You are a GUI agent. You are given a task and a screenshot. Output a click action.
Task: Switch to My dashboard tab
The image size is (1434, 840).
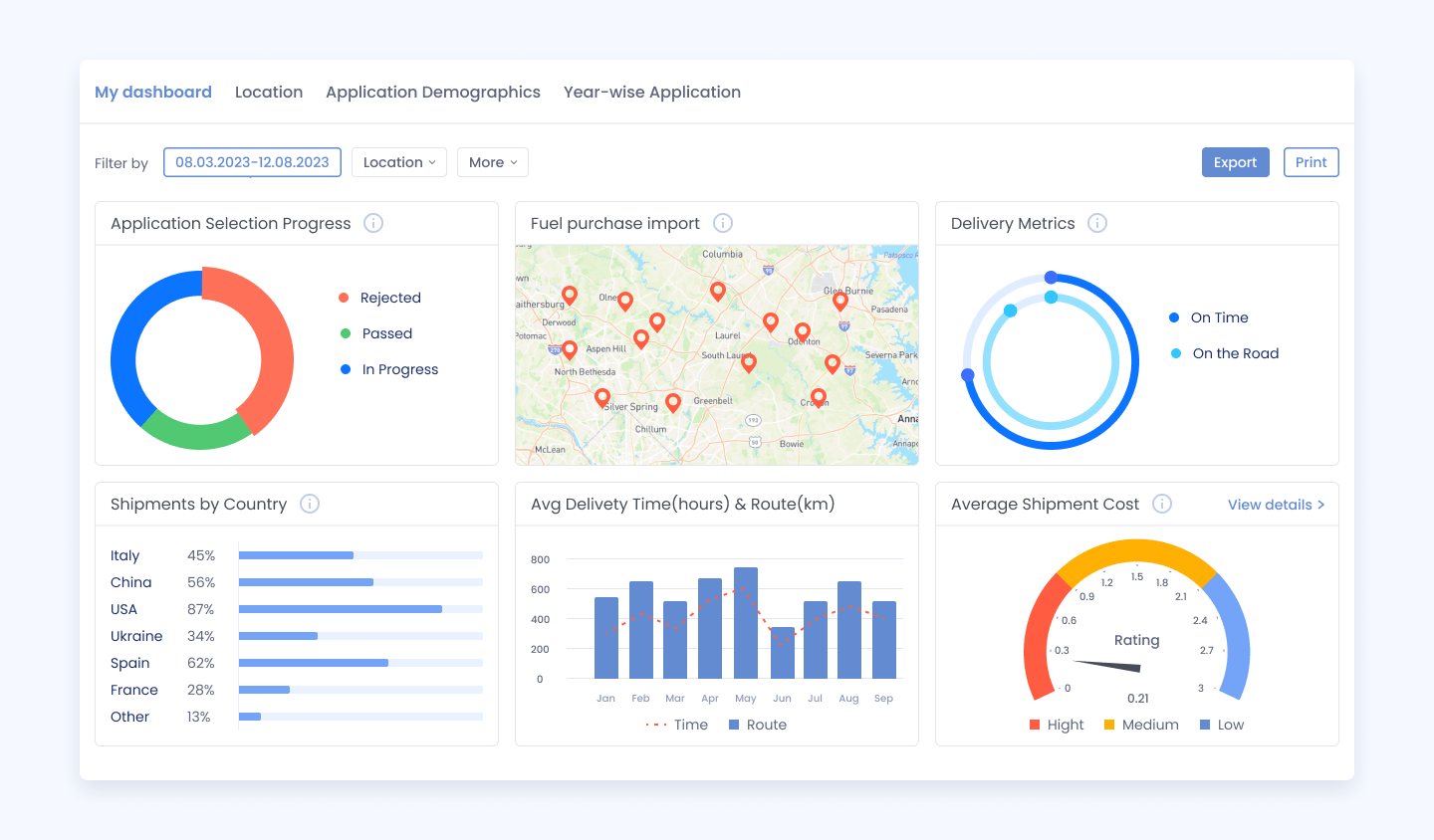[x=153, y=92]
